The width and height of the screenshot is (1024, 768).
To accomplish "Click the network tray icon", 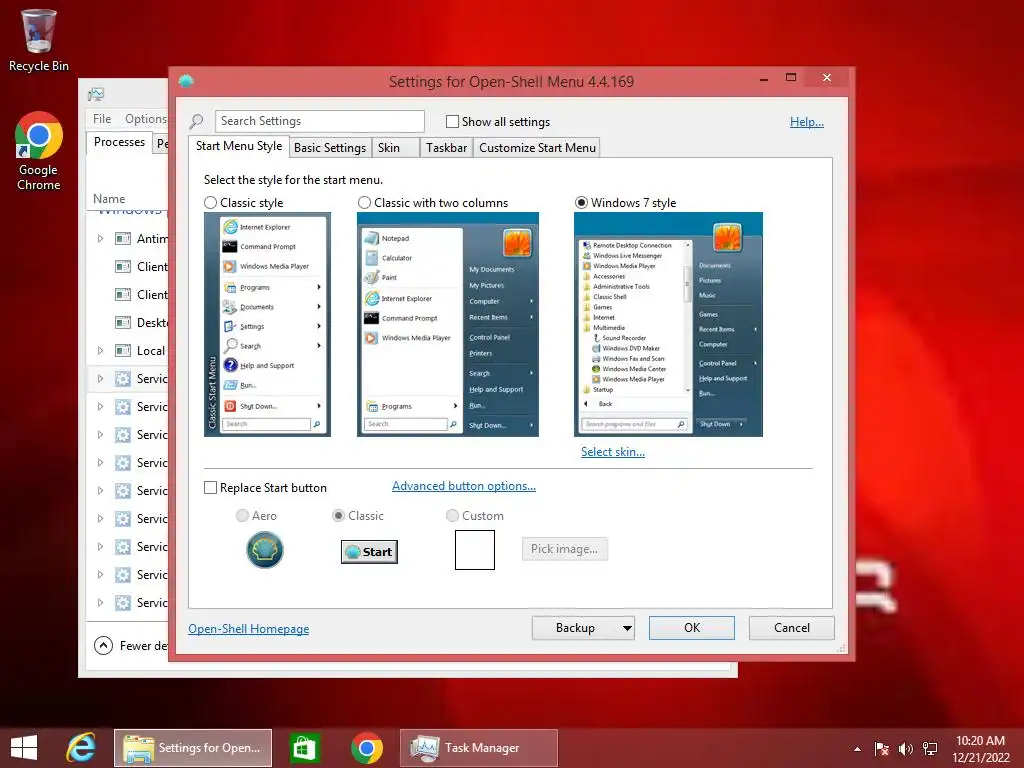I will coord(930,748).
